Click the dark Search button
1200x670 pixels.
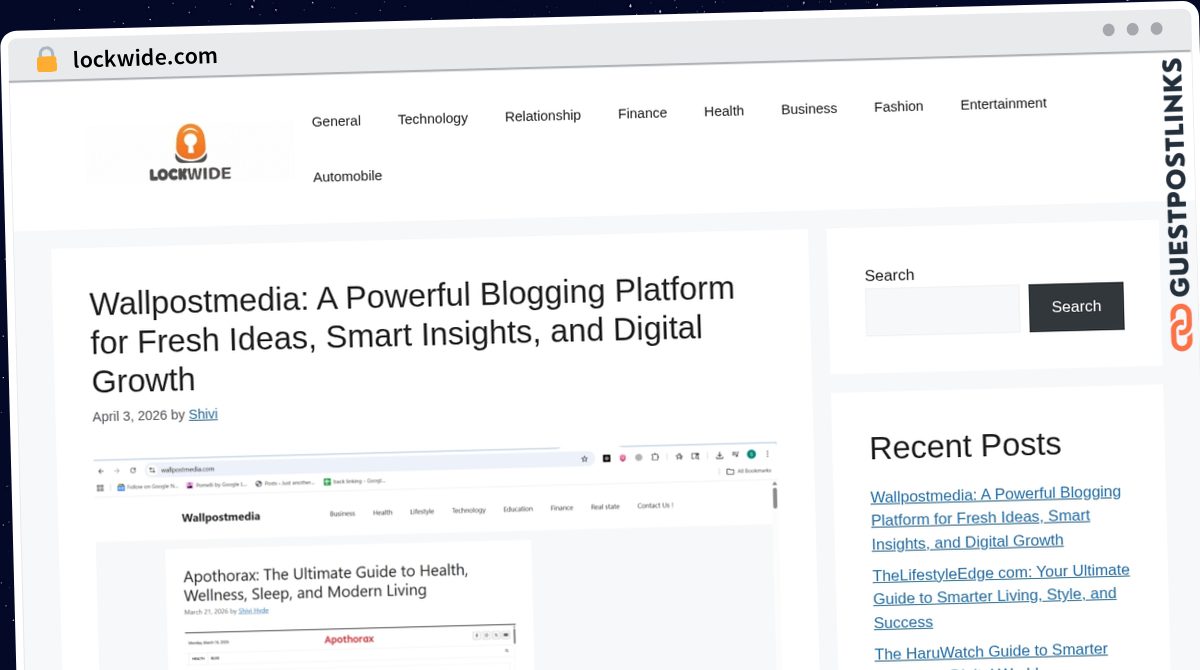pyautogui.click(x=1076, y=307)
